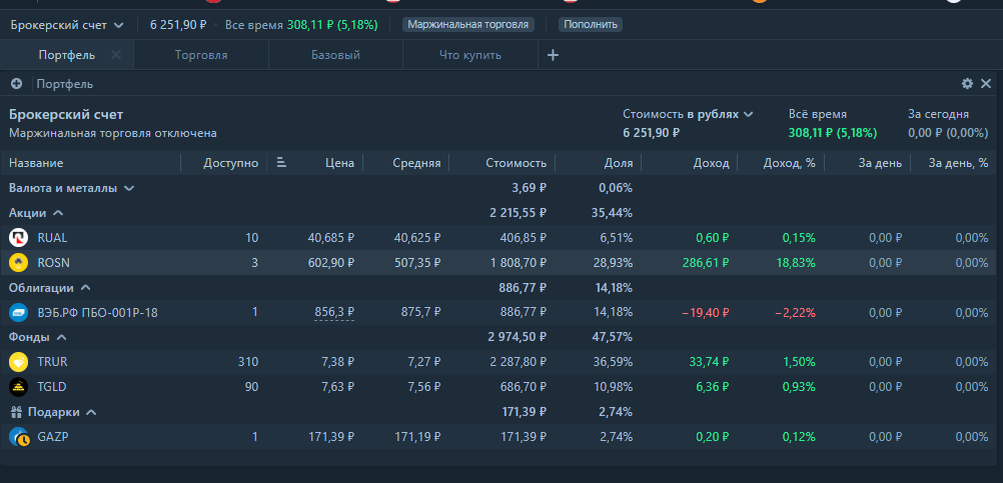Image resolution: width=1003 pixels, height=483 pixels.
Task: Collapse the Облигации section
Action: click(x=50, y=288)
